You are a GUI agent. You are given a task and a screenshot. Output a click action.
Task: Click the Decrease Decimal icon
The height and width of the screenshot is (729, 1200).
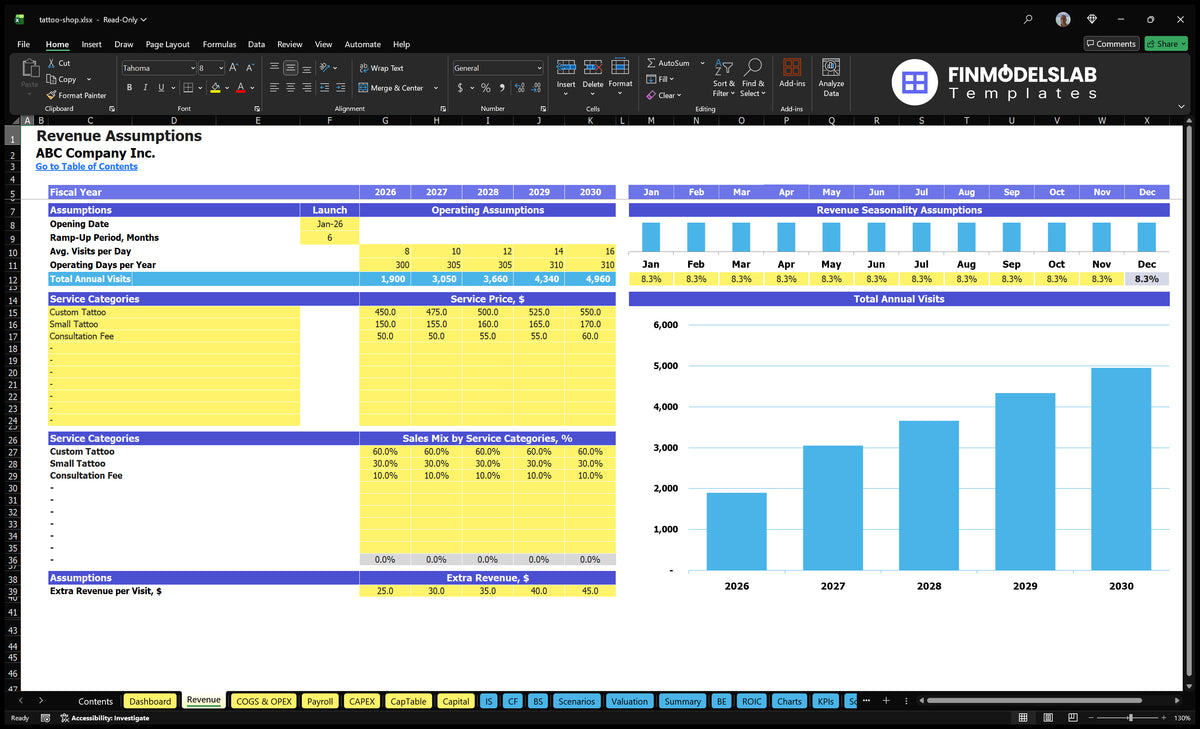click(x=534, y=88)
